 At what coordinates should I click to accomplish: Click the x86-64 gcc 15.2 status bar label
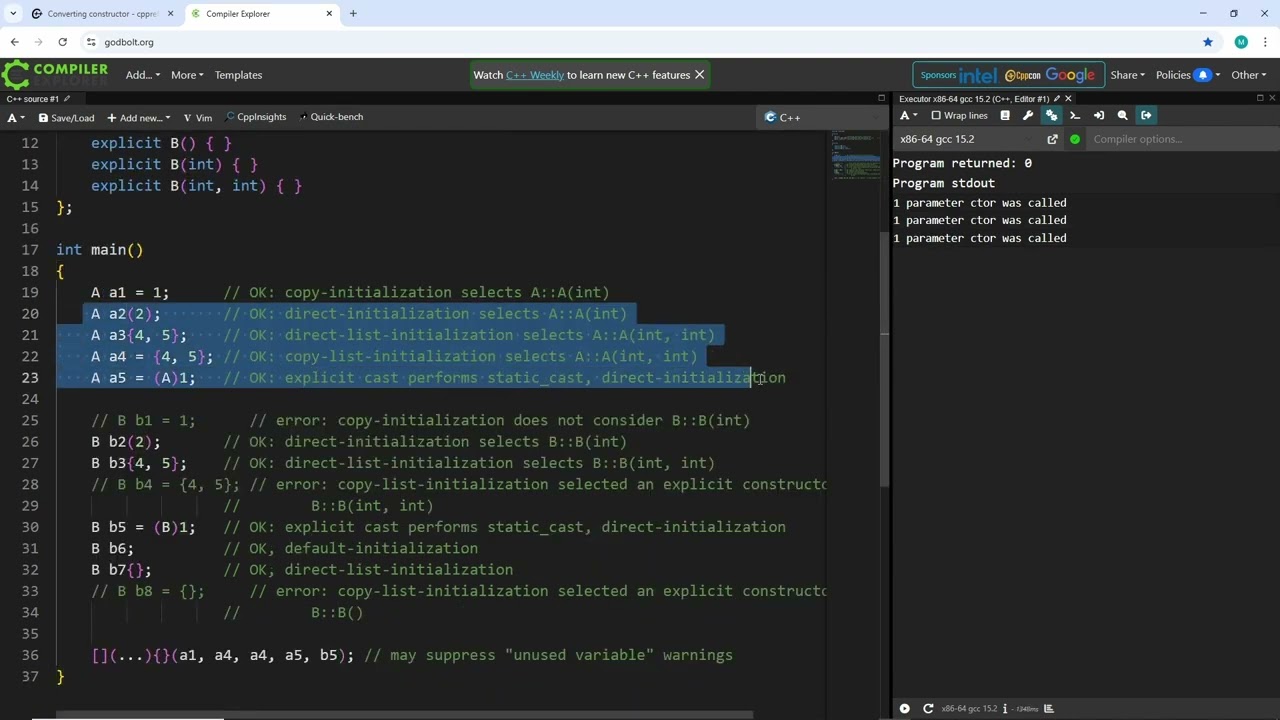tap(969, 709)
